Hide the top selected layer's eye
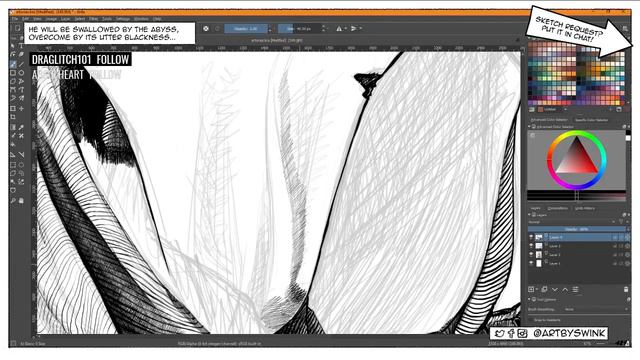The height and width of the screenshot is (360, 640). point(531,237)
